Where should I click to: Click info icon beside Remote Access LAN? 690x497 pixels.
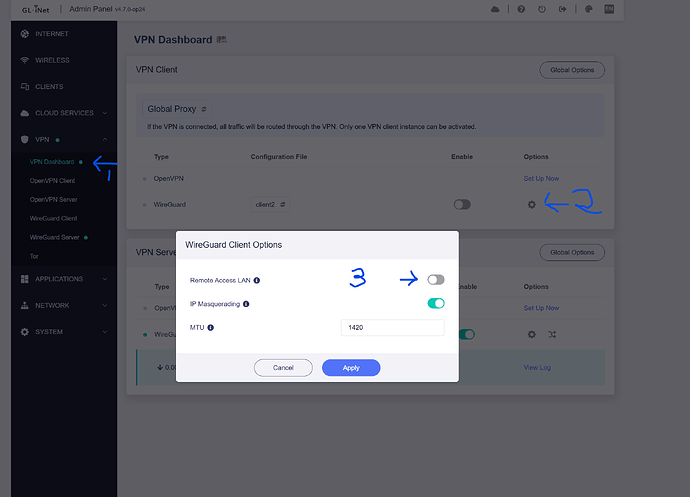point(257,281)
